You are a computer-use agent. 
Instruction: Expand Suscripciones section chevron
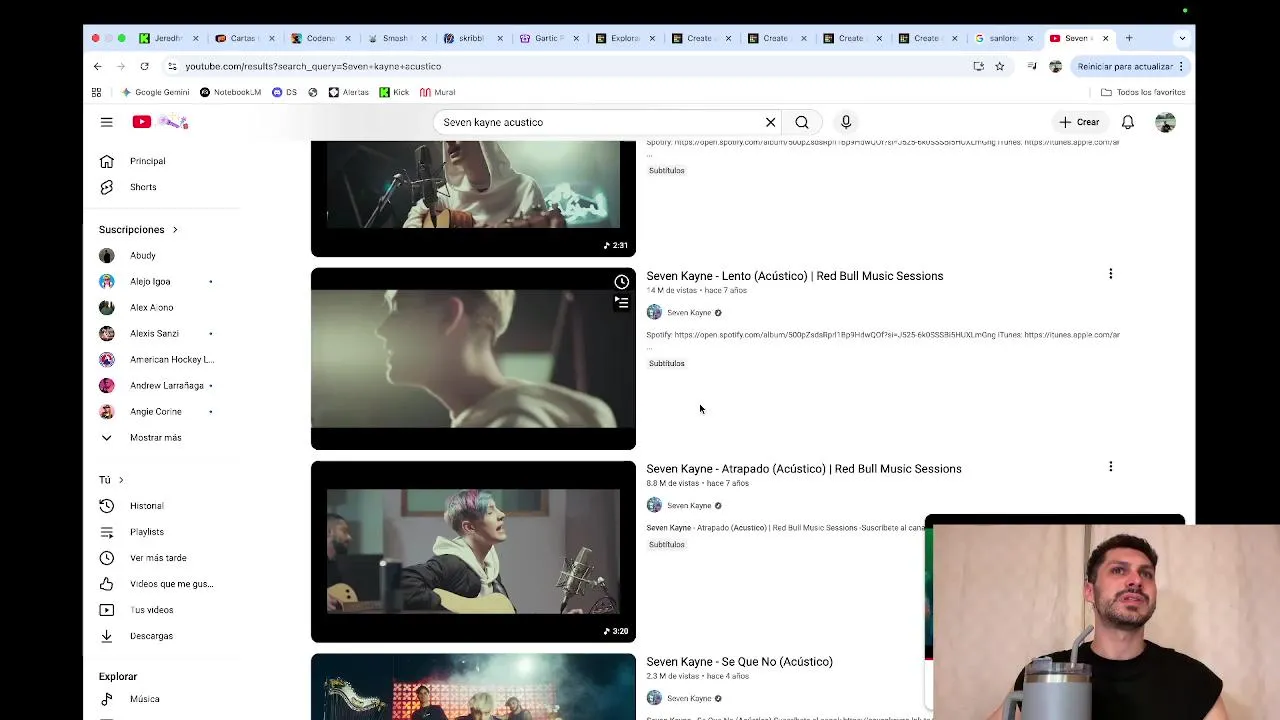(175, 230)
